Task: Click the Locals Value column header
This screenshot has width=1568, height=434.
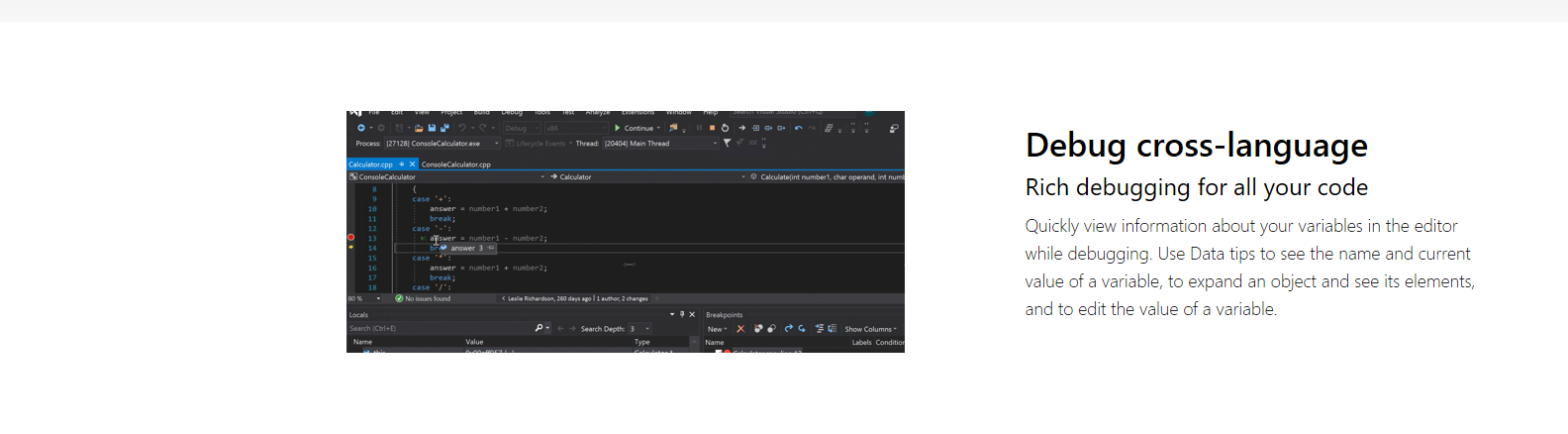Action: point(474,342)
